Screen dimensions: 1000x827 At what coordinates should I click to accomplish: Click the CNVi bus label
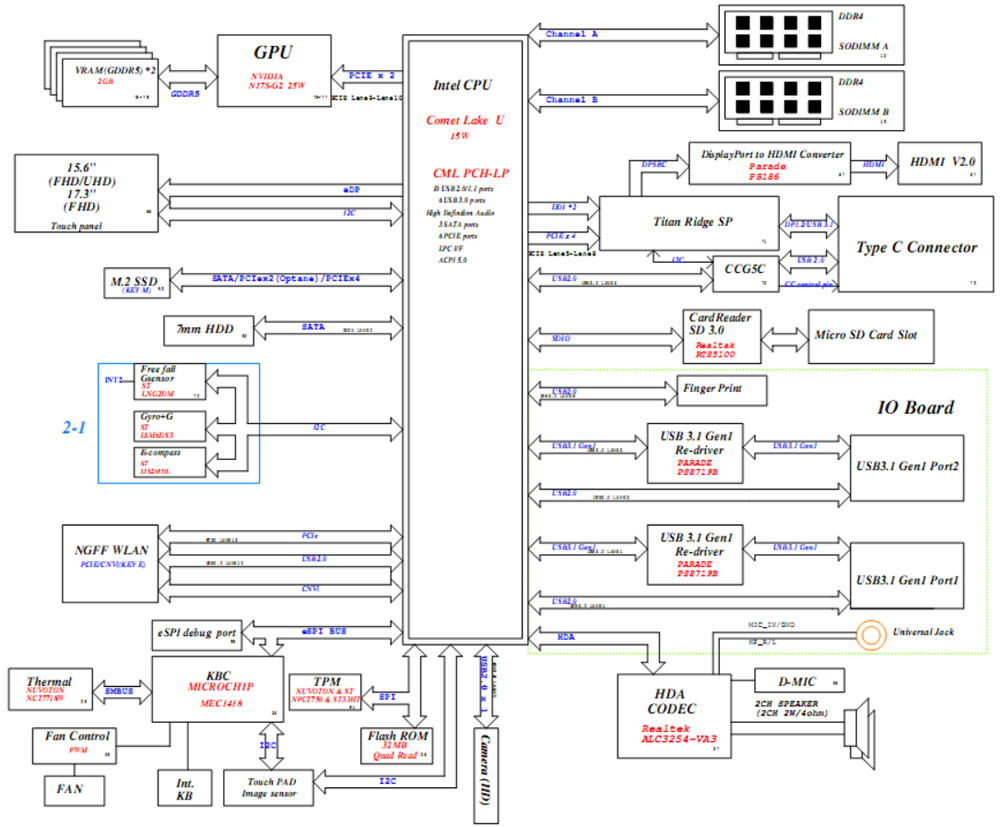point(311,589)
